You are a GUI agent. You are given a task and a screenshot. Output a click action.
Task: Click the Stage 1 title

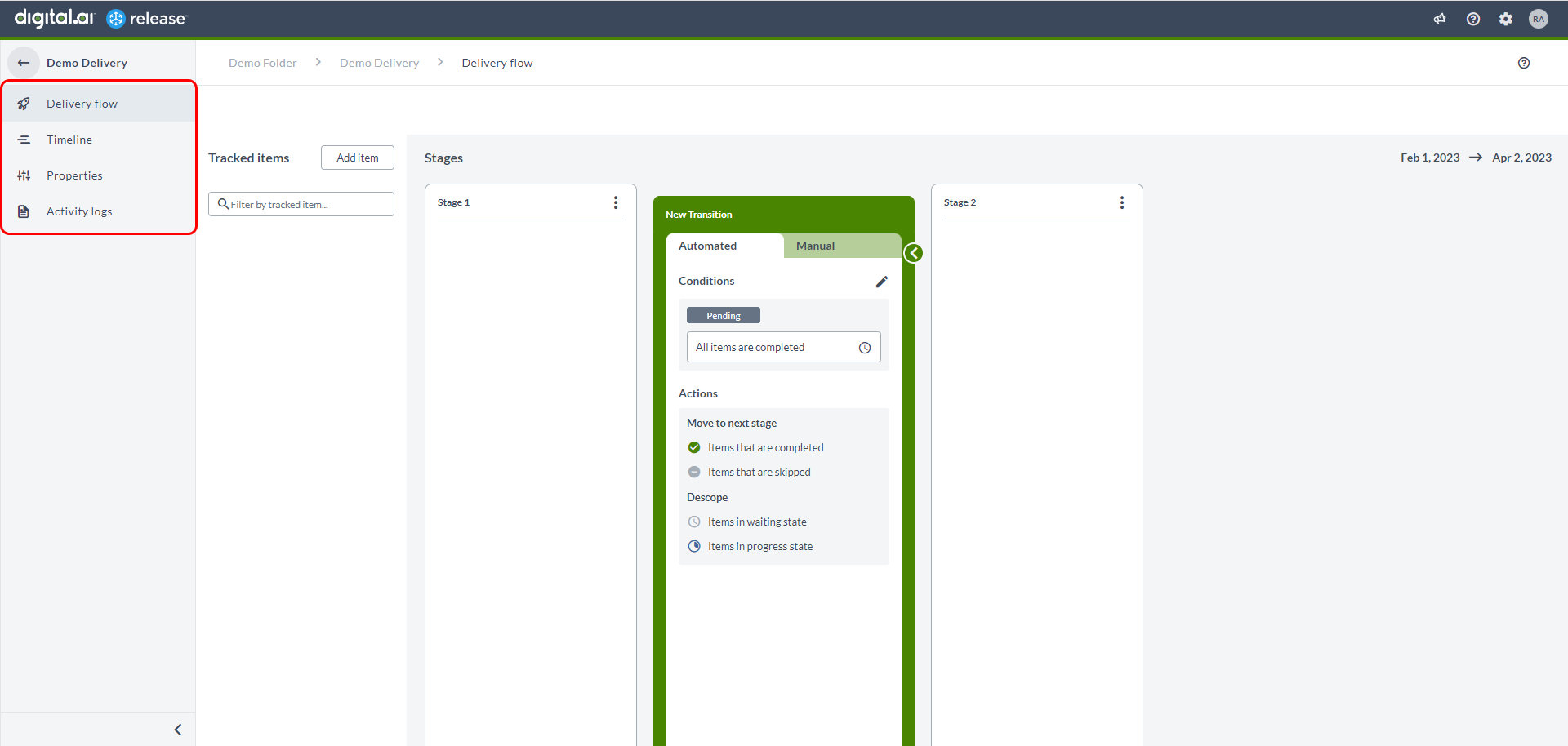tap(453, 202)
